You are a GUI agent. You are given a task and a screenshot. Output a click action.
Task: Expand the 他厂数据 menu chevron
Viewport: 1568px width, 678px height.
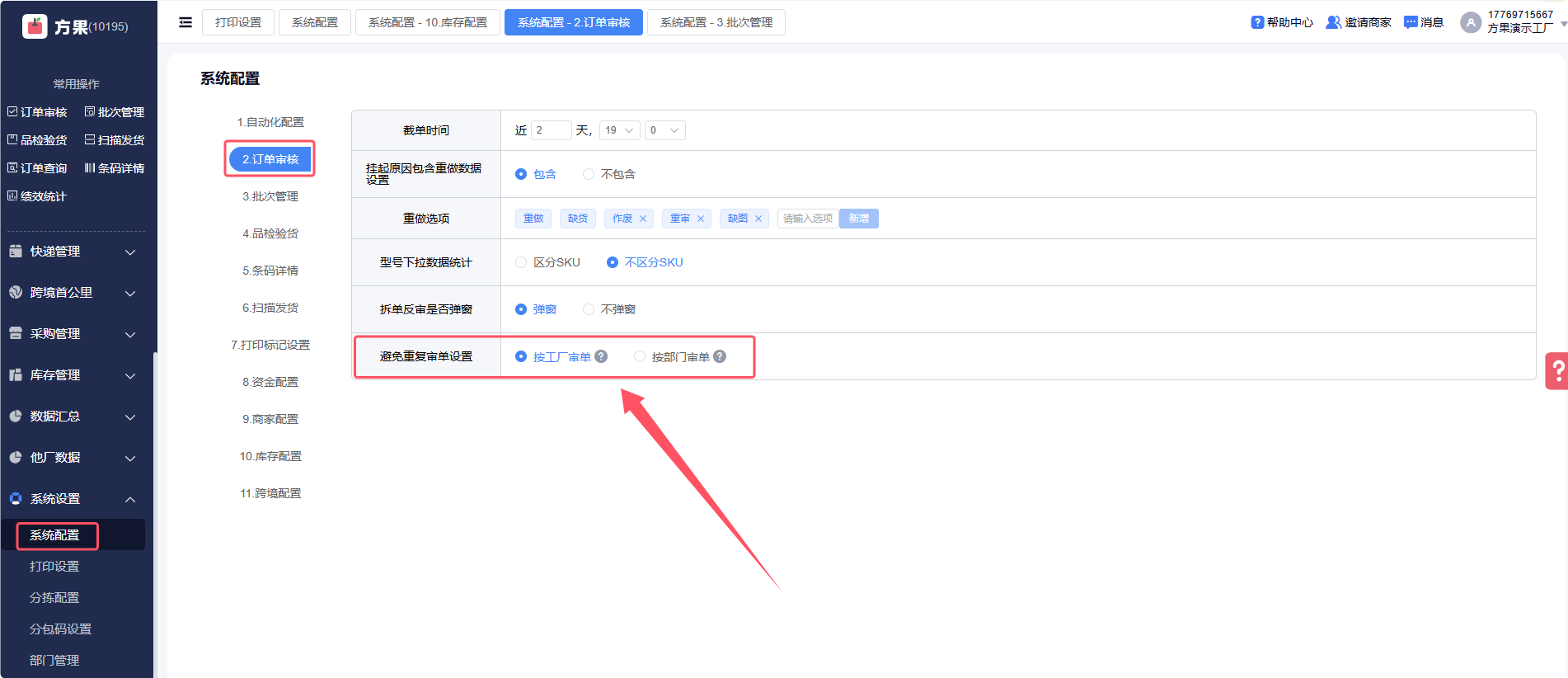click(x=130, y=458)
